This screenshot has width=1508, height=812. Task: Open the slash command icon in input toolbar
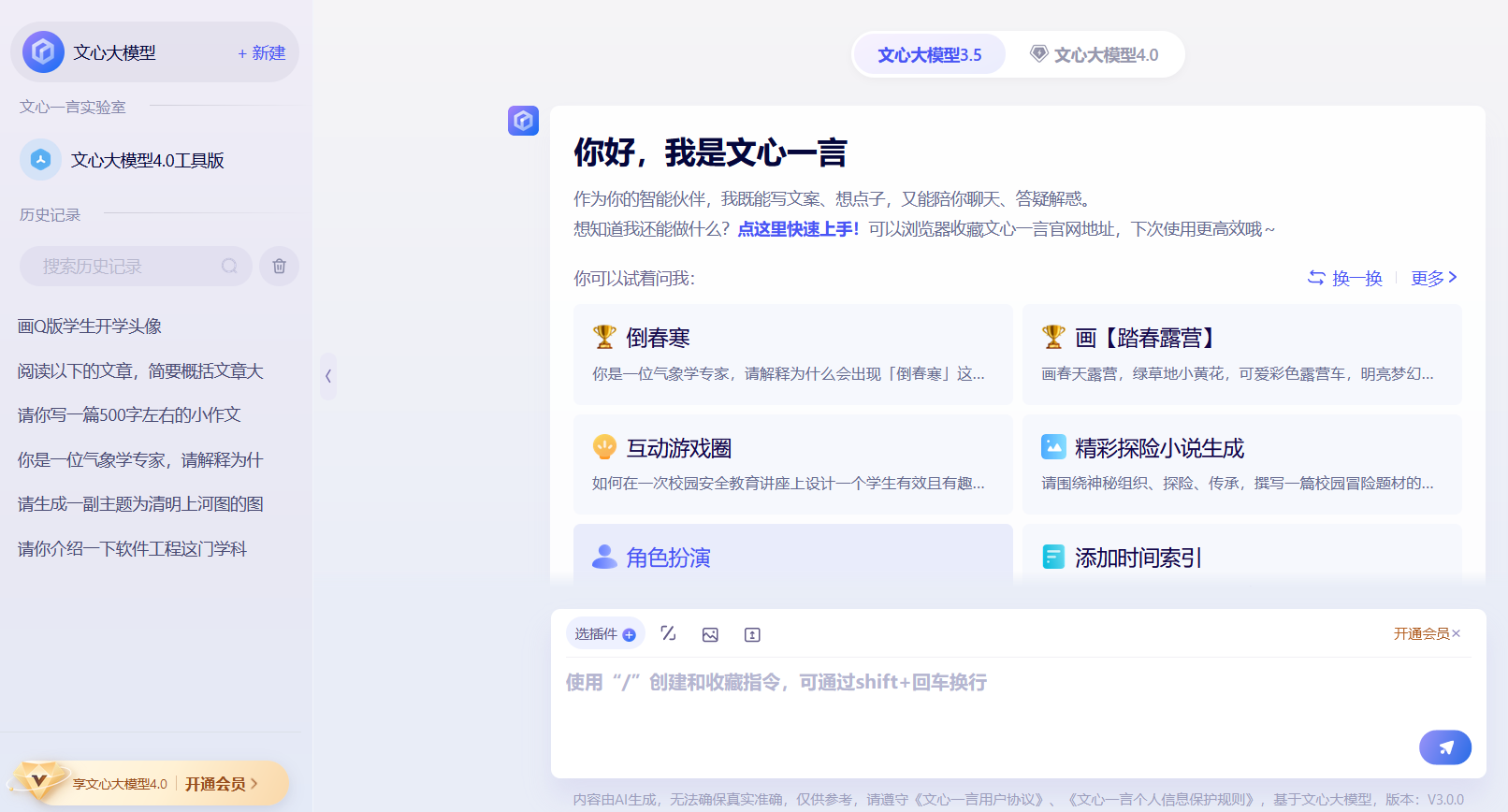click(x=668, y=633)
